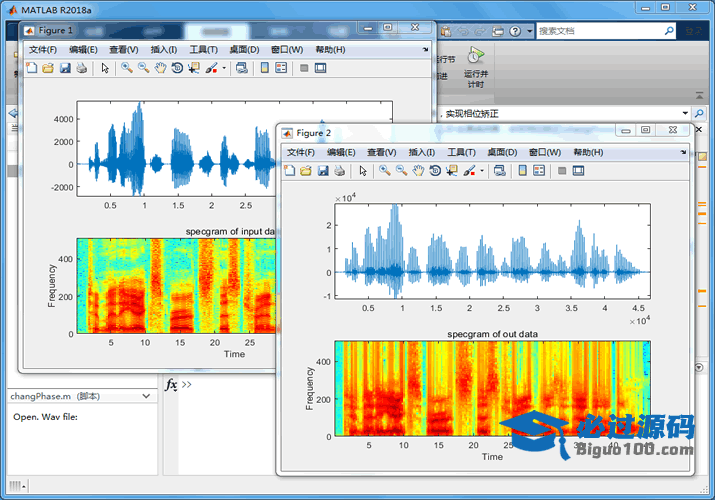Print Figure 1 with the printer icon
Viewport: 715px width, 500px height.
coord(82,68)
